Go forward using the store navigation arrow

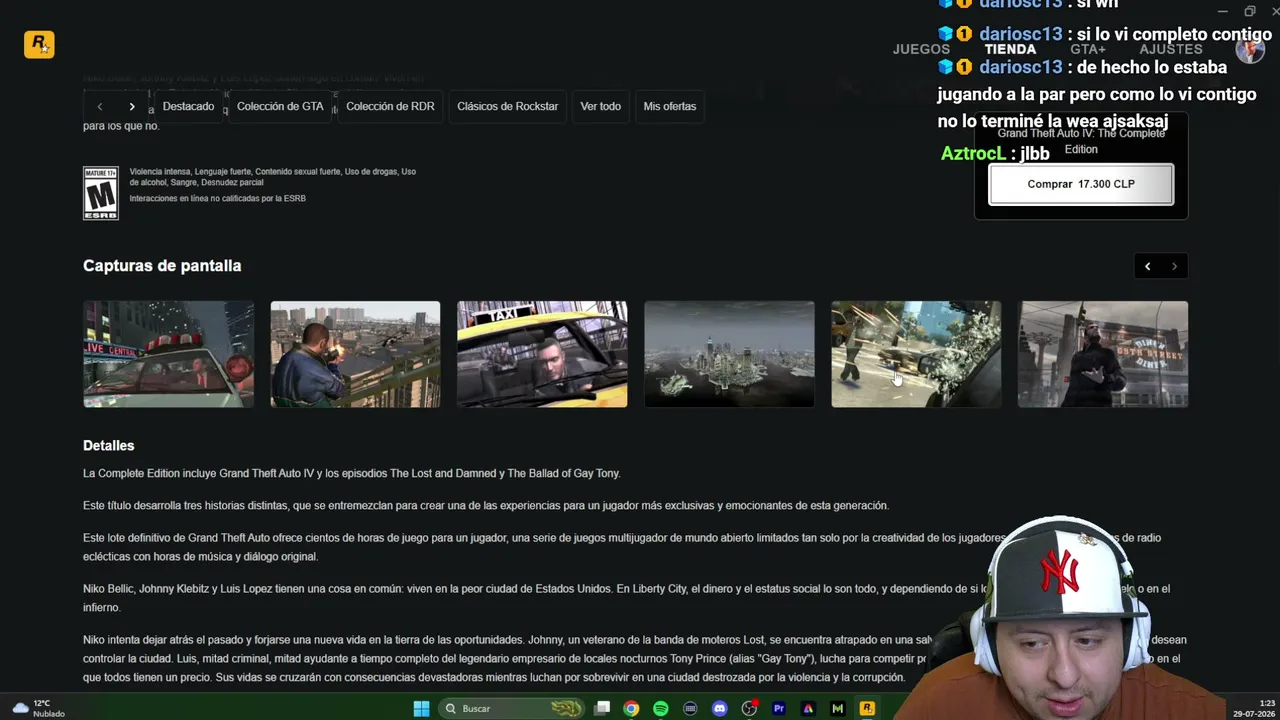click(x=132, y=106)
